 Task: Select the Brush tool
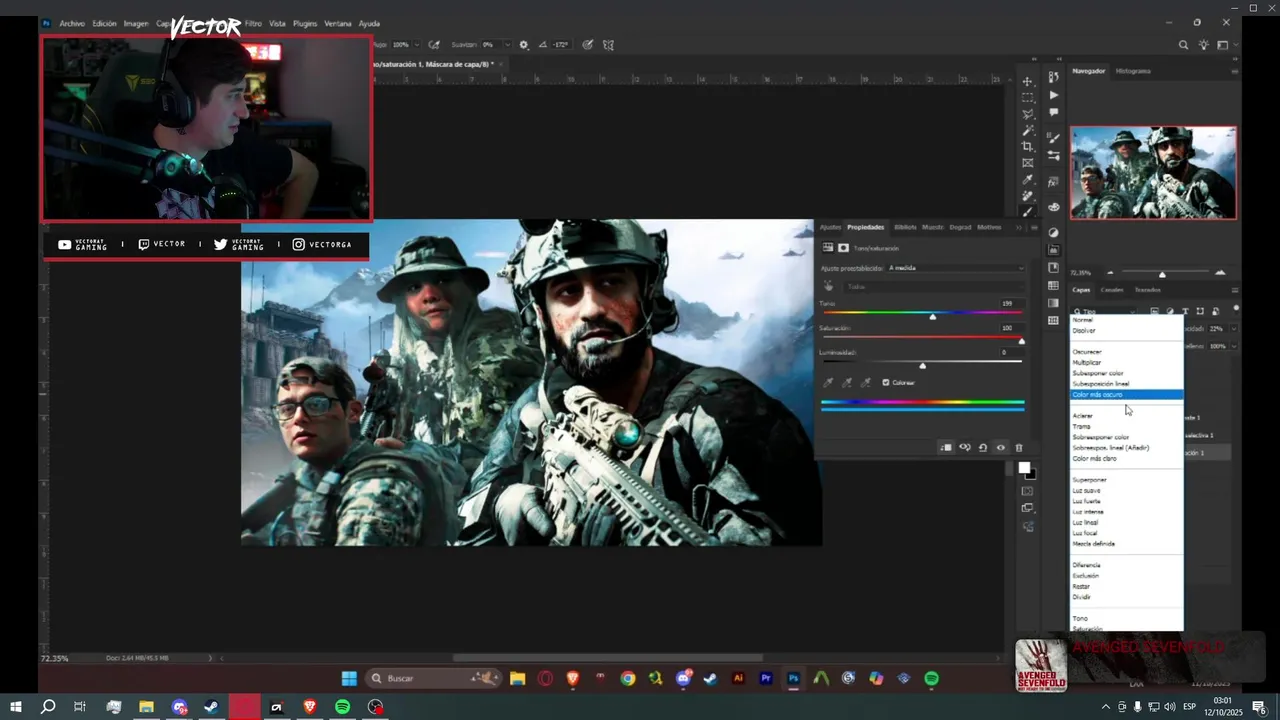pos(1027,211)
